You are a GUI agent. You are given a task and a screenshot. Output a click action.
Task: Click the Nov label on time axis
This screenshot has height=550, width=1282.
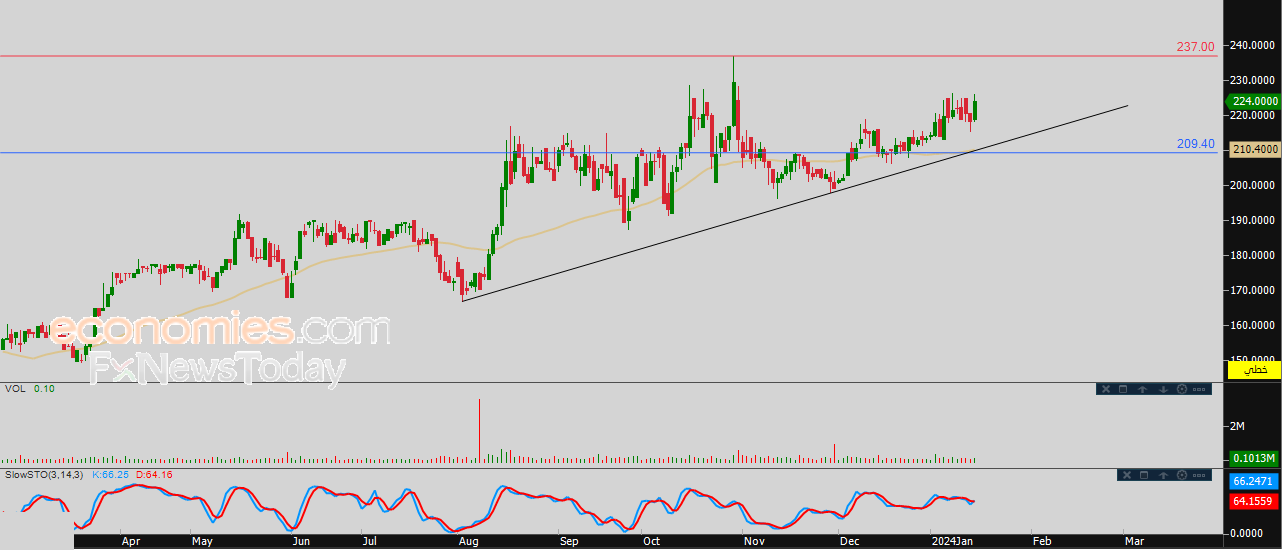[x=755, y=541]
